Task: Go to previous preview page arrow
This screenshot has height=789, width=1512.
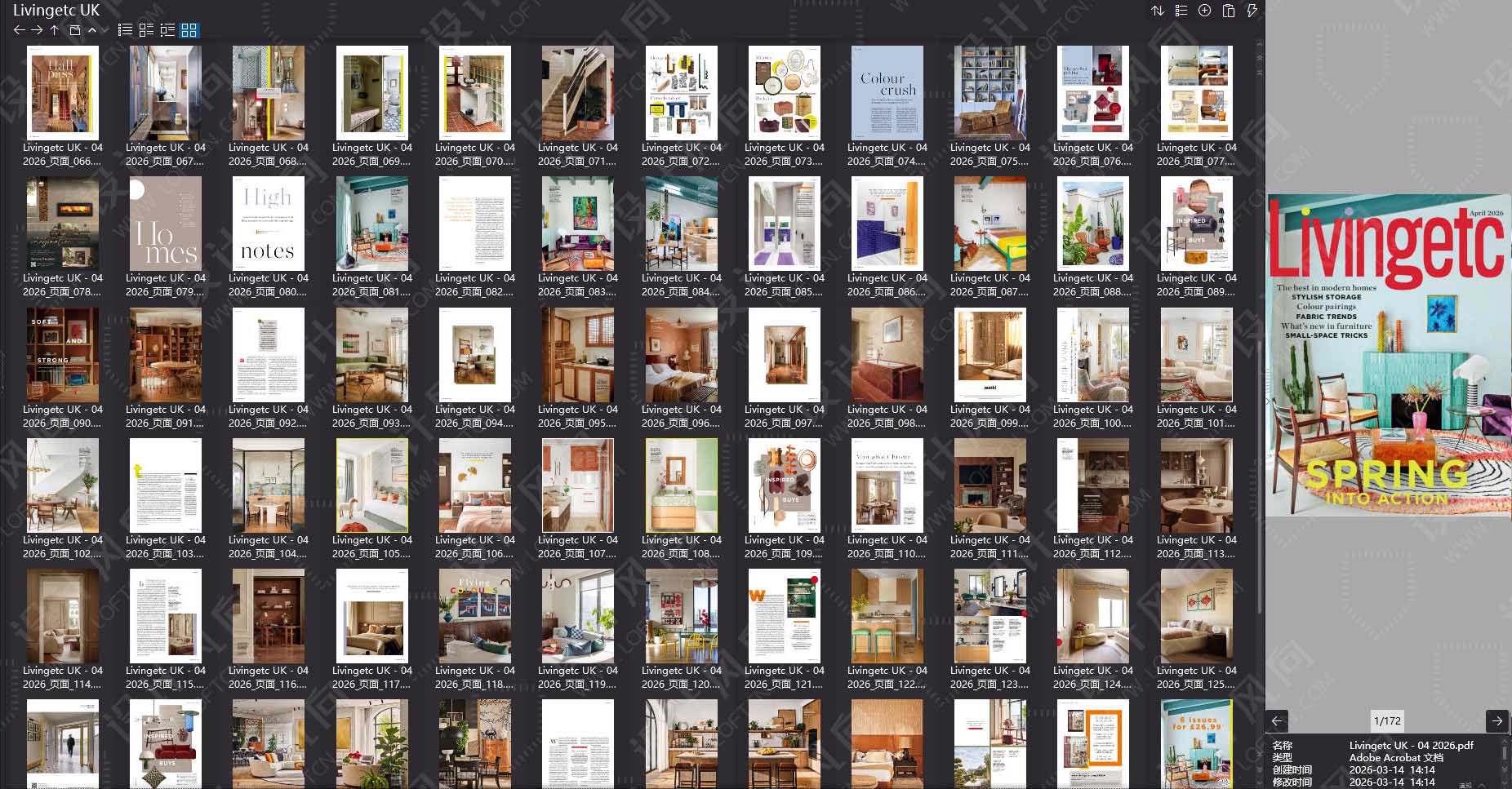Action: coord(1277,720)
